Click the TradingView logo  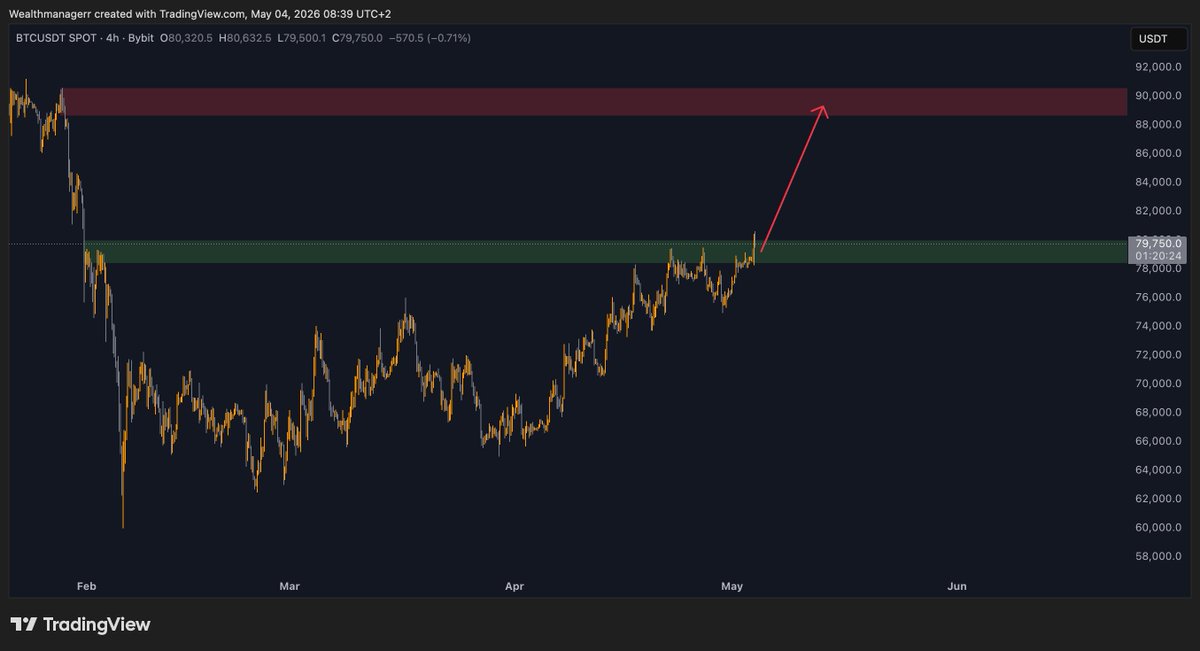80,625
